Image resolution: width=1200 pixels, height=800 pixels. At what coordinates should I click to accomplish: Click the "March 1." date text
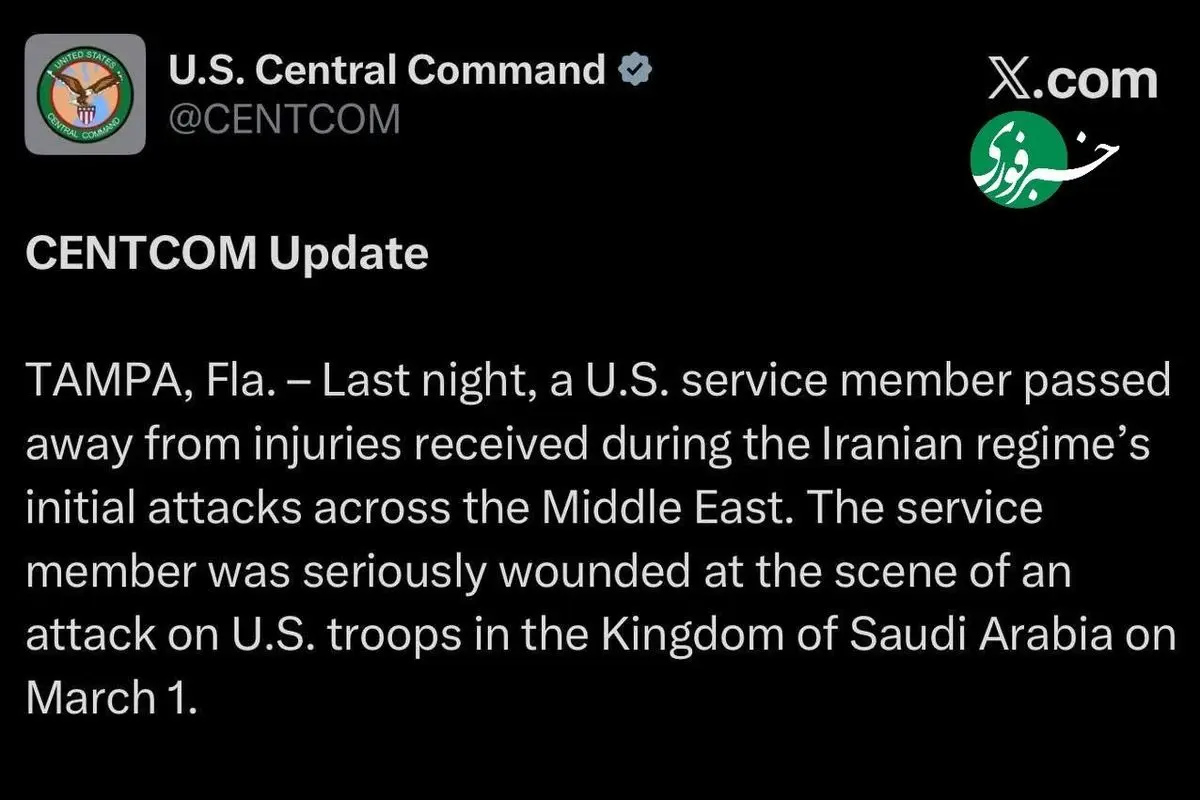tap(108, 699)
